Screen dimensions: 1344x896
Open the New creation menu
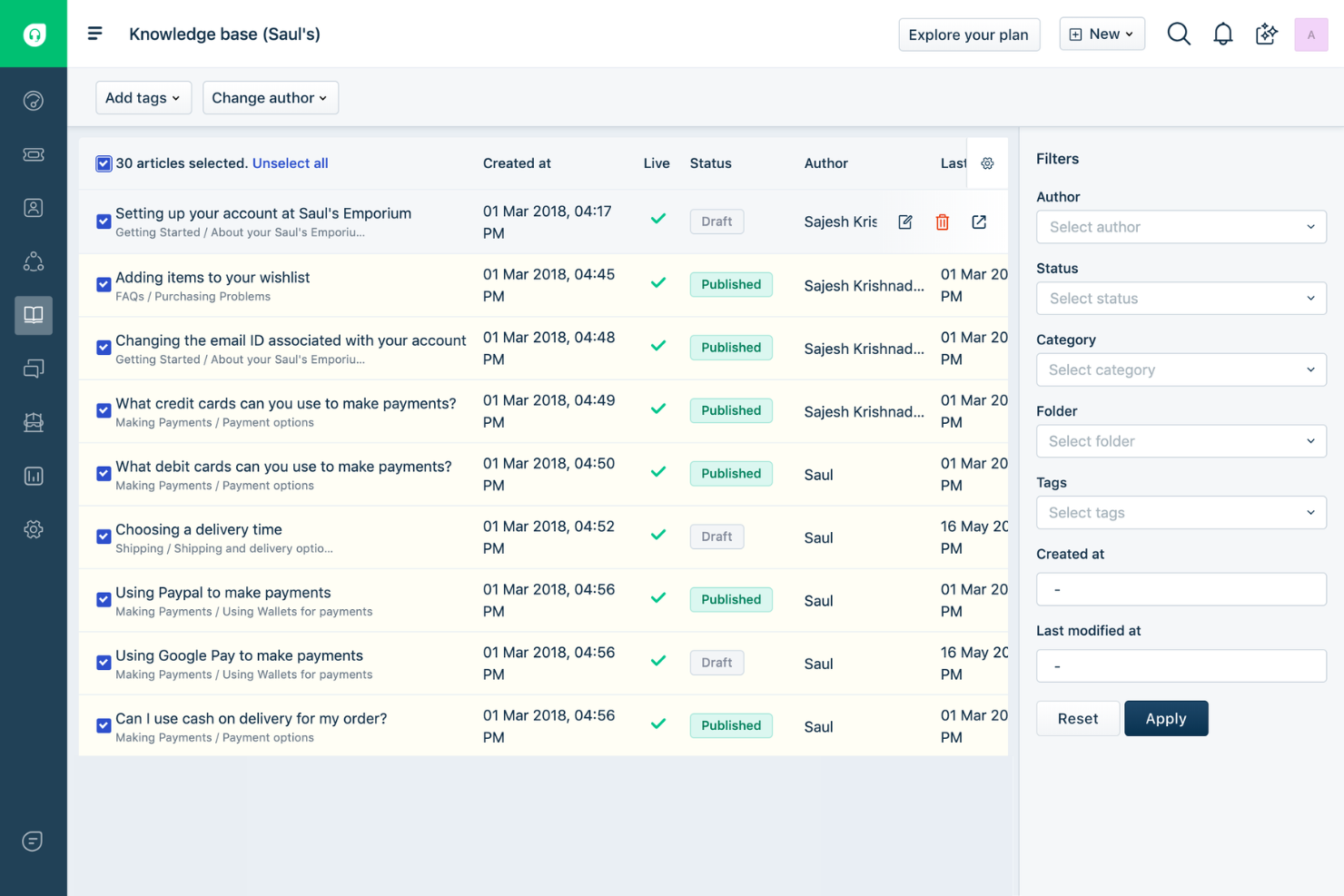1102,34
